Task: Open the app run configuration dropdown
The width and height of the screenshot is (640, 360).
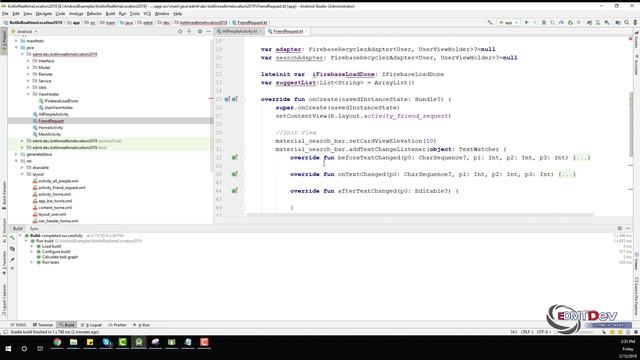Action: [x=508, y=22]
